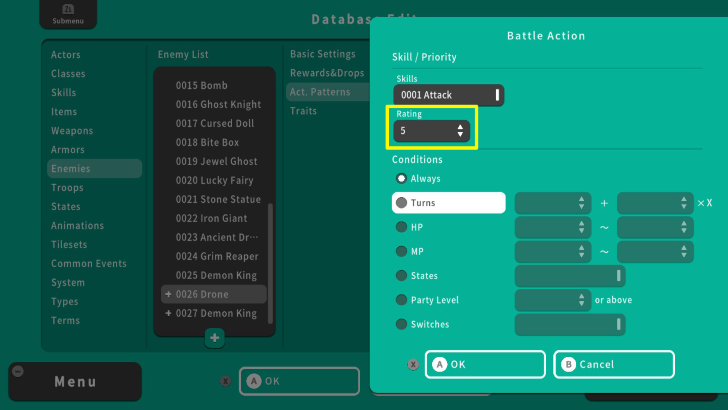Click the second Turns multiplier stepper
This screenshot has width=728, height=410.
655,203
